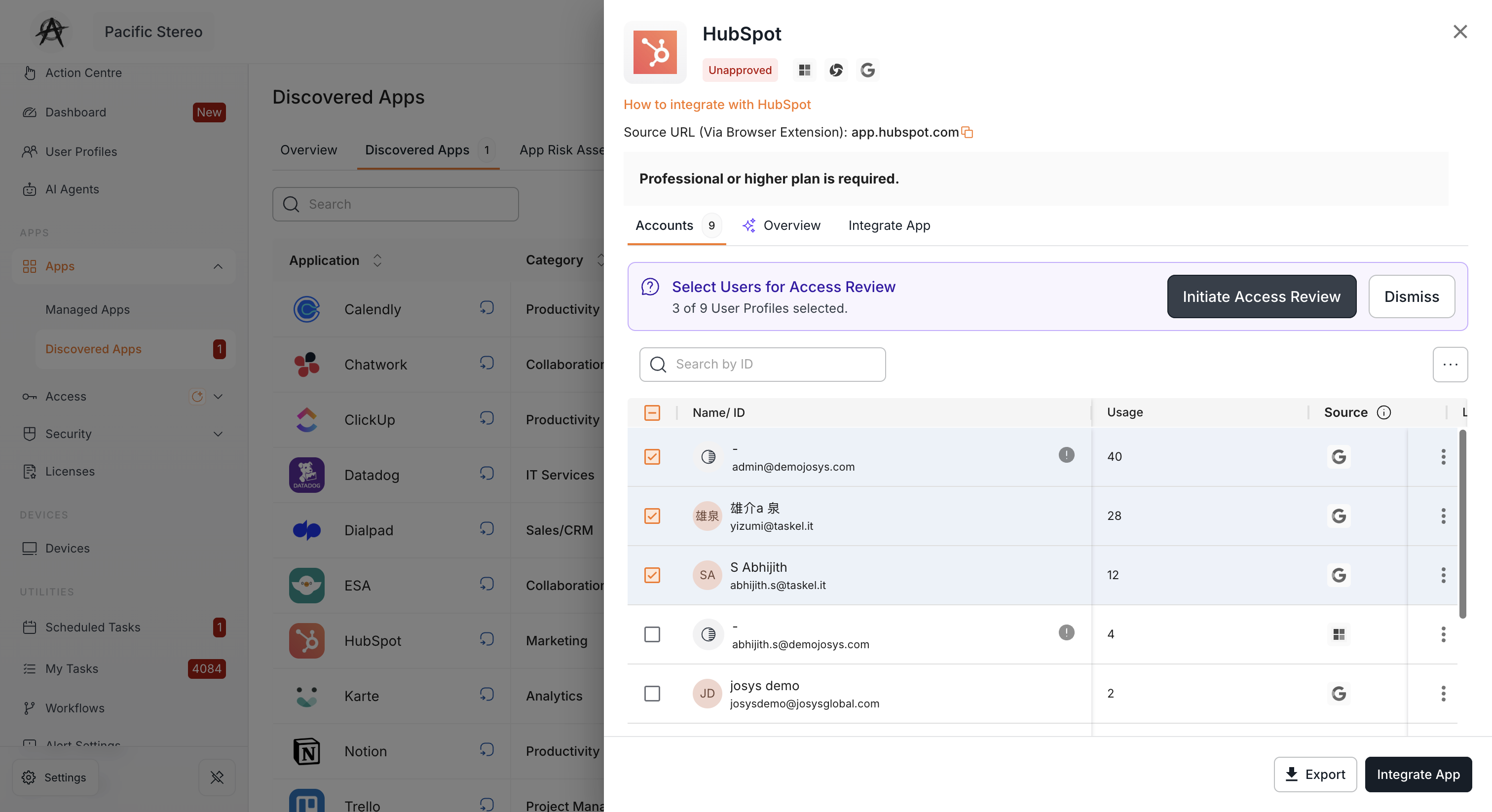
Task: Click the browser extension icon in HubSpot header
Action: [x=836, y=70]
